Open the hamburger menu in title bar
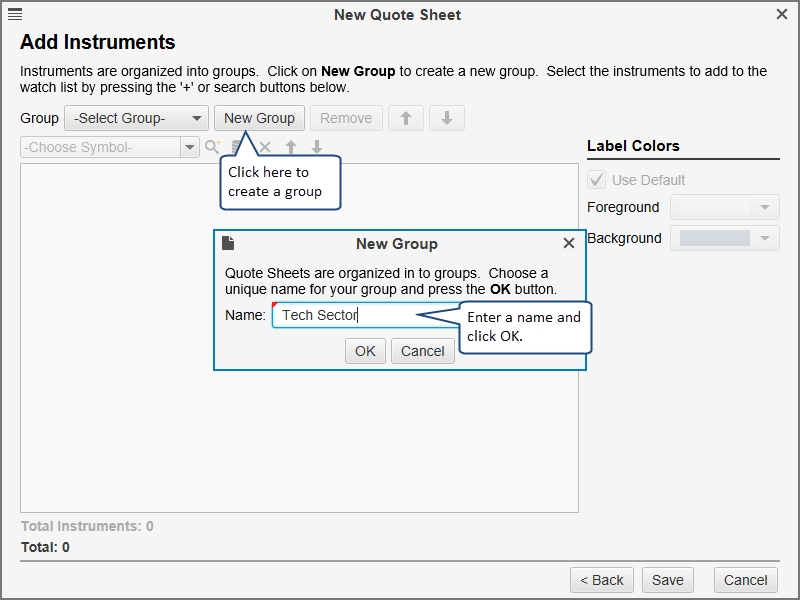The height and width of the screenshot is (600, 800). 15,14
